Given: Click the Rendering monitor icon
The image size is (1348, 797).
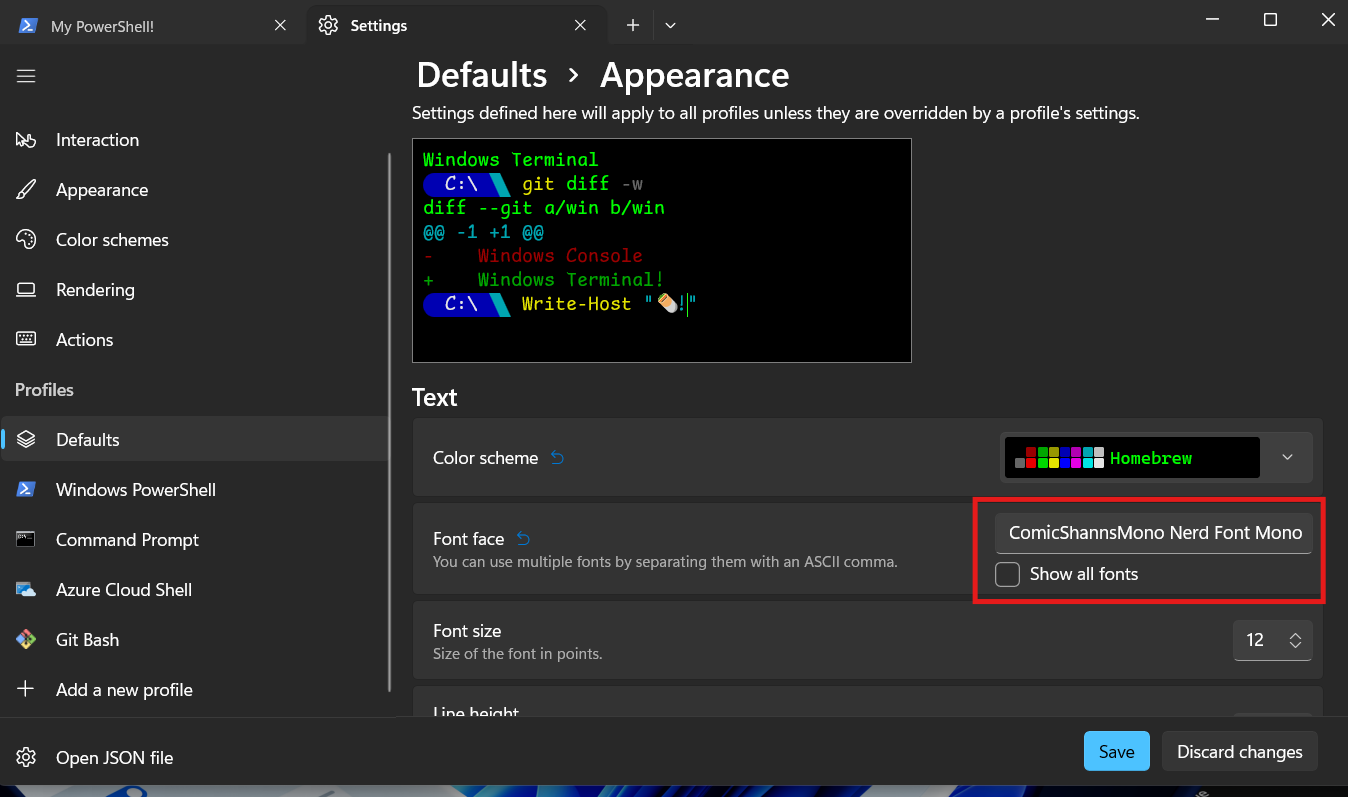Looking at the screenshot, I should click(26, 290).
